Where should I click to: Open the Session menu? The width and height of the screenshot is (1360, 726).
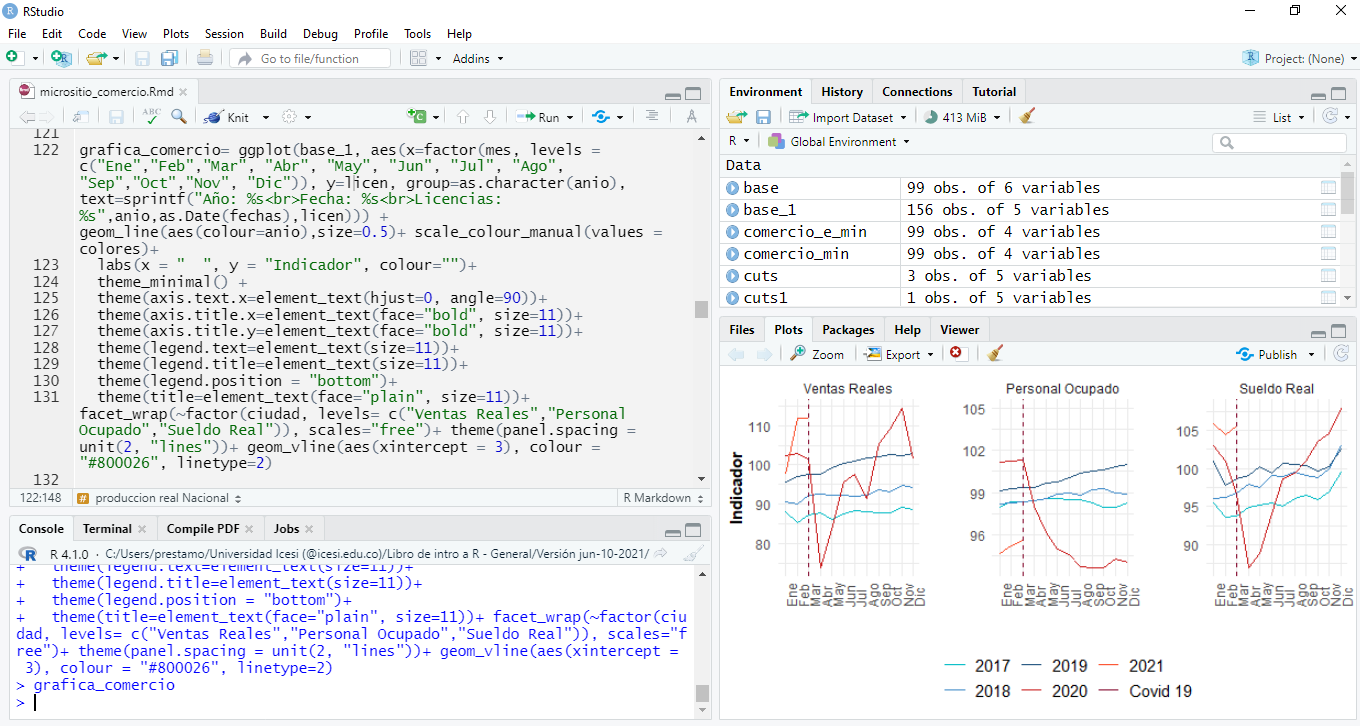[224, 33]
